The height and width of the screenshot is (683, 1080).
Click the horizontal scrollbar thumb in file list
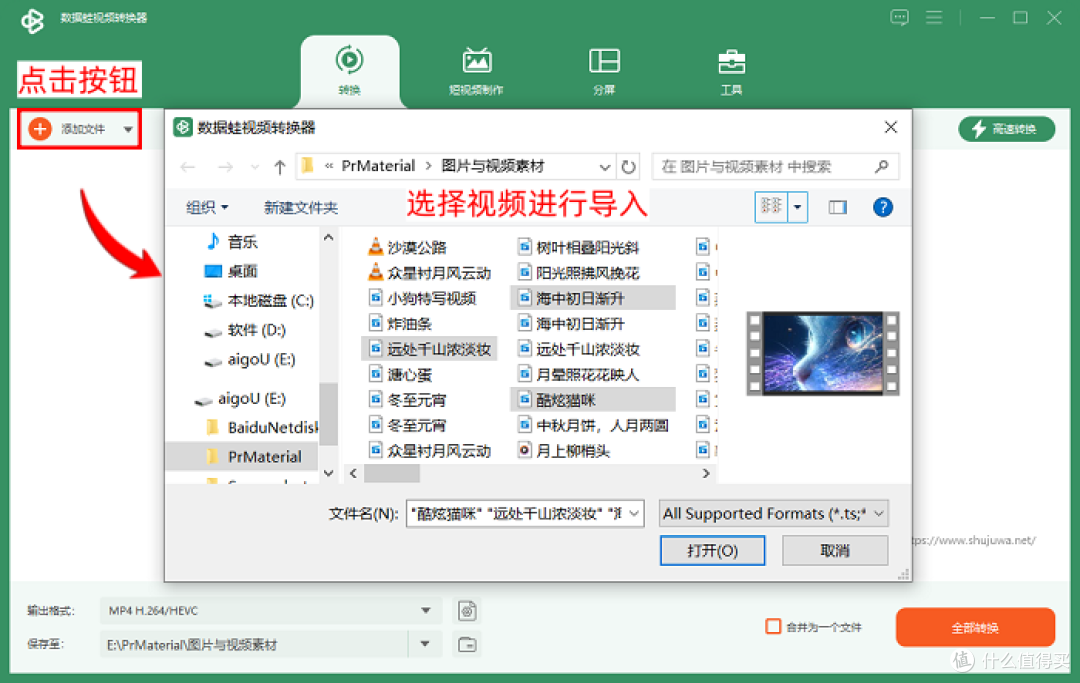[391, 474]
